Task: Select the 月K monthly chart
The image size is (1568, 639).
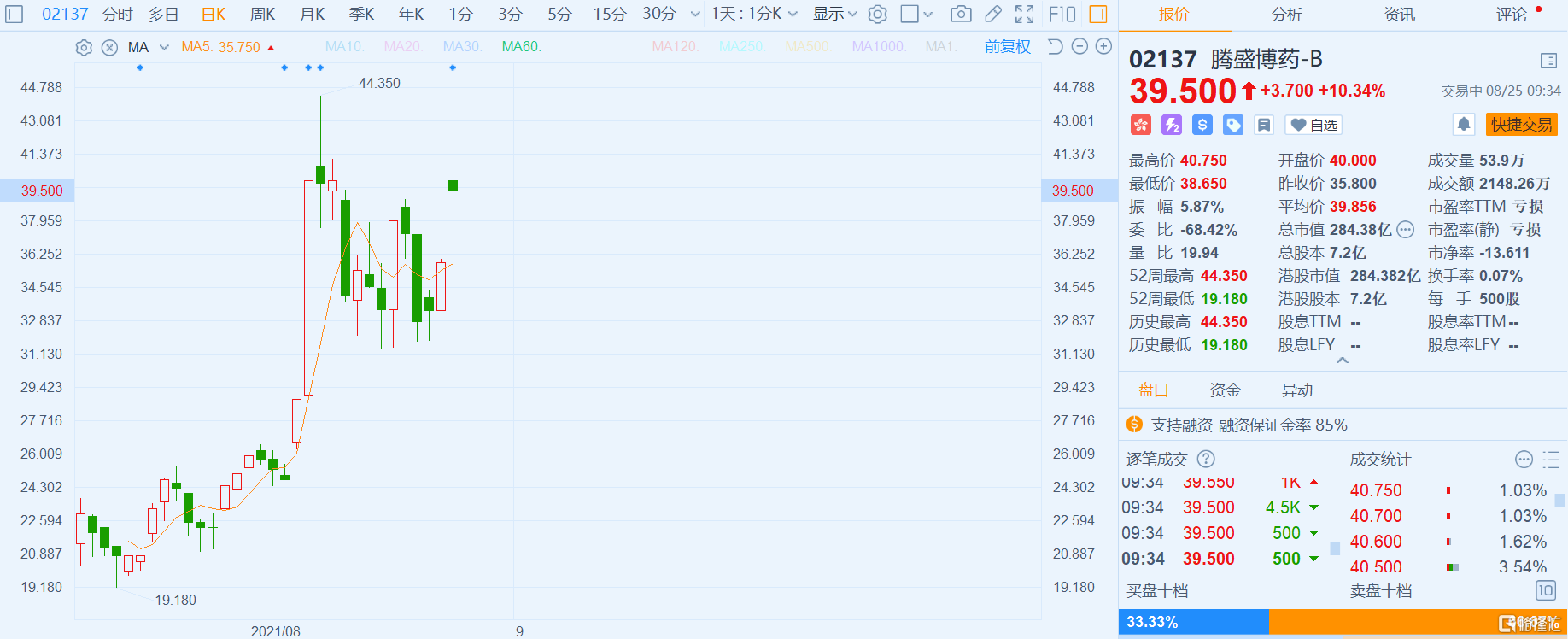Action: click(313, 14)
